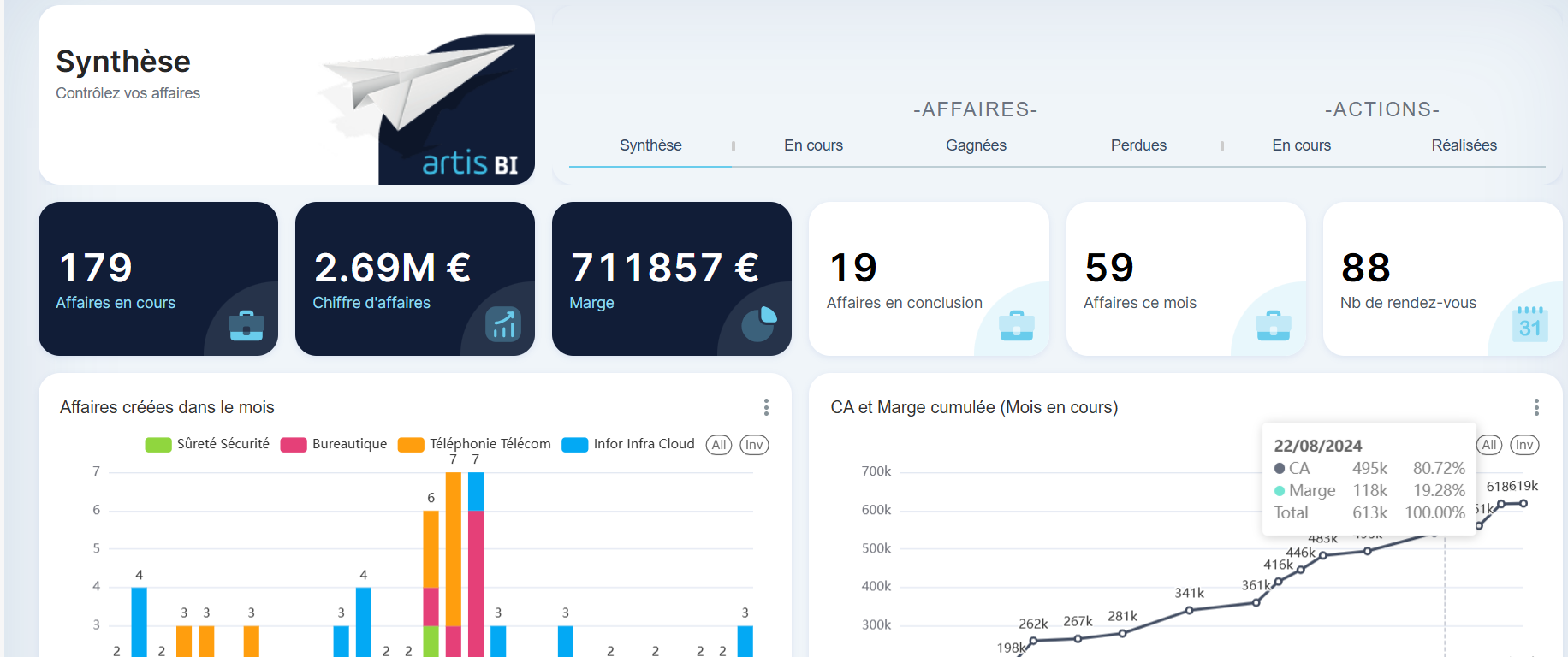Click the 267k data point on line chart
This screenshot has width=1568, height=657.
(x=1078, y=638)
